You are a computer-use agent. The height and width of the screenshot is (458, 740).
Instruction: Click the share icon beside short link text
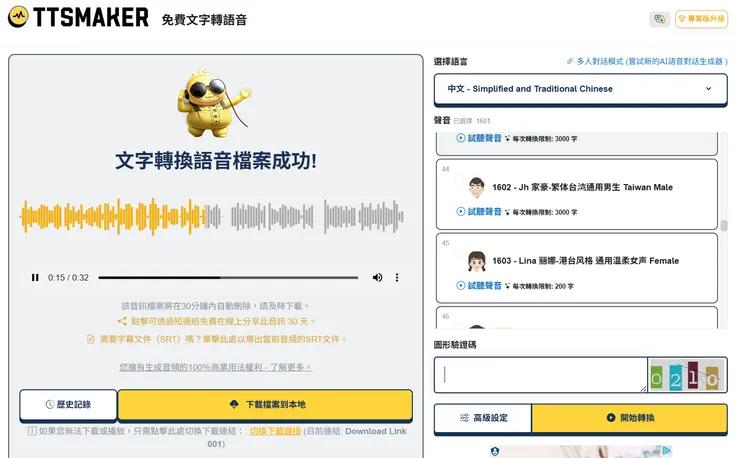122,322
